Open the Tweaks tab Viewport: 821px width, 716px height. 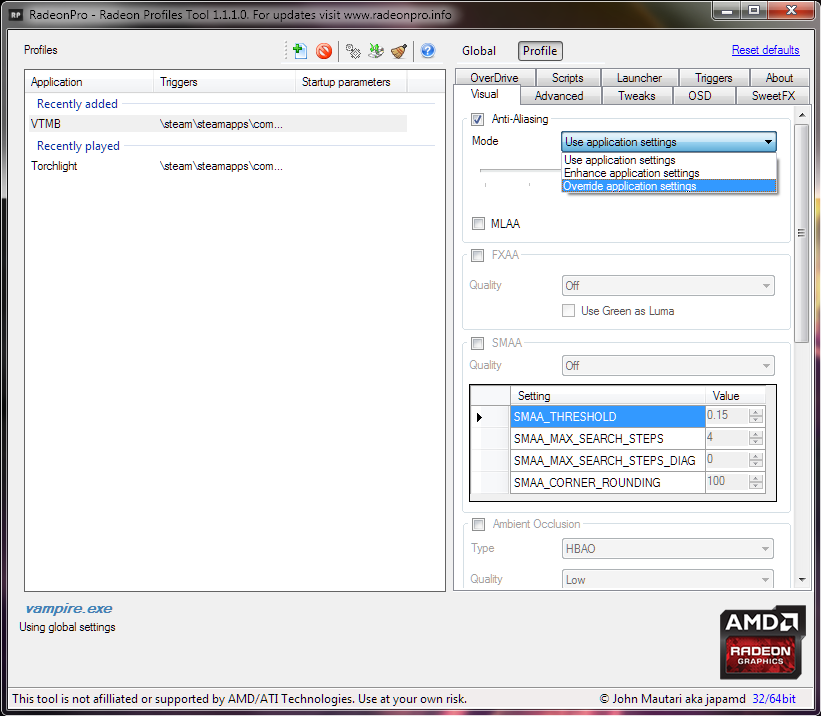click(637, 96)
